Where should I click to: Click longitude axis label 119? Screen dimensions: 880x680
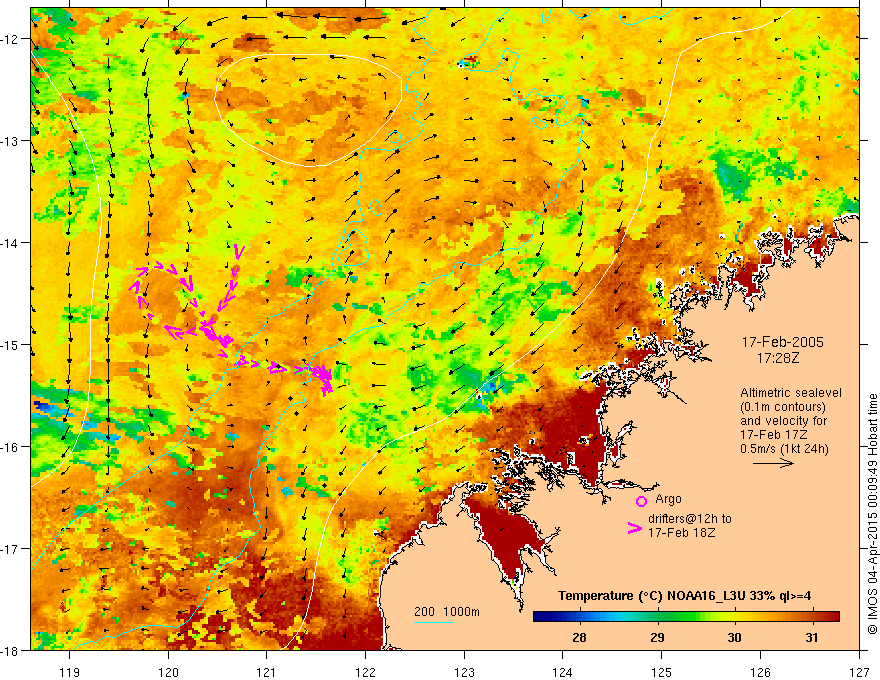coord(70,672)
